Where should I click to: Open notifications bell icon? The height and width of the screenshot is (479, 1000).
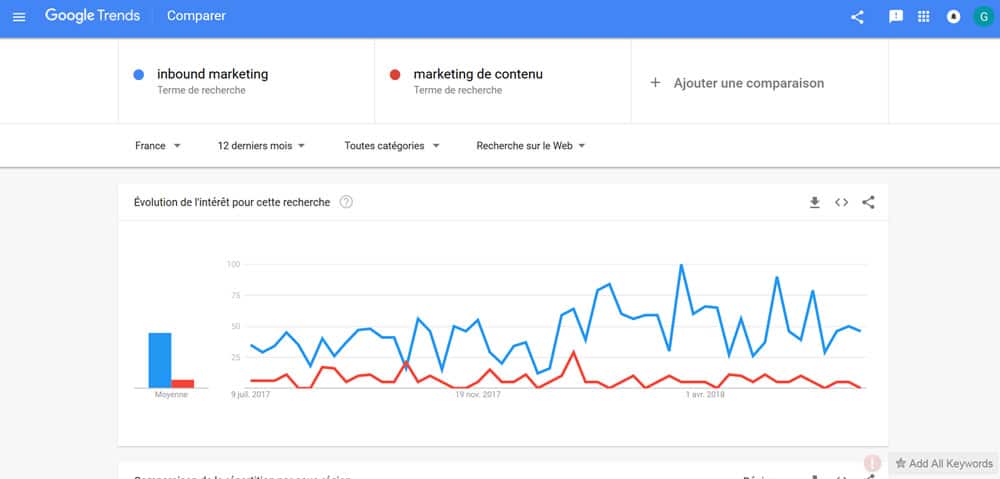click(x=953, y=17)
